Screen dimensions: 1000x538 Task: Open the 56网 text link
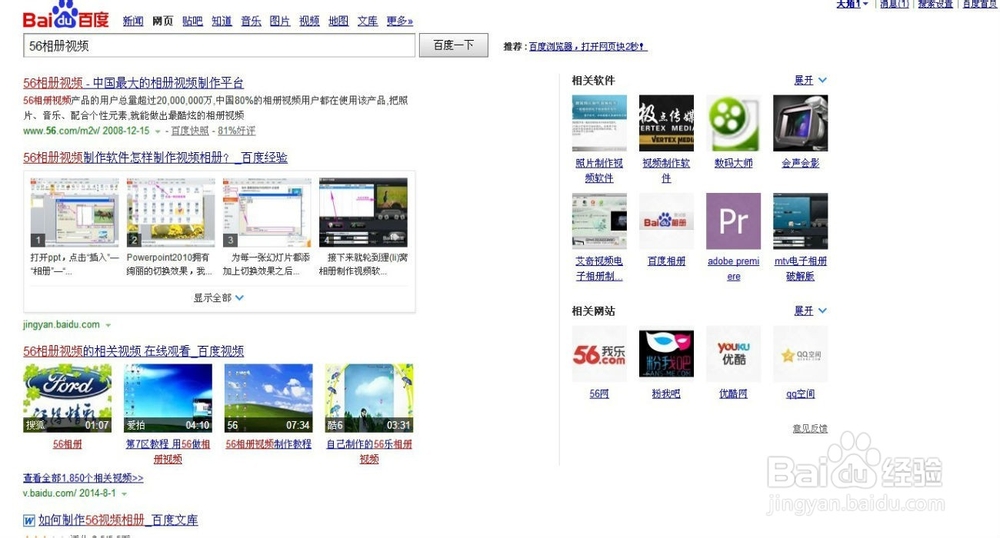click(599, 394)
